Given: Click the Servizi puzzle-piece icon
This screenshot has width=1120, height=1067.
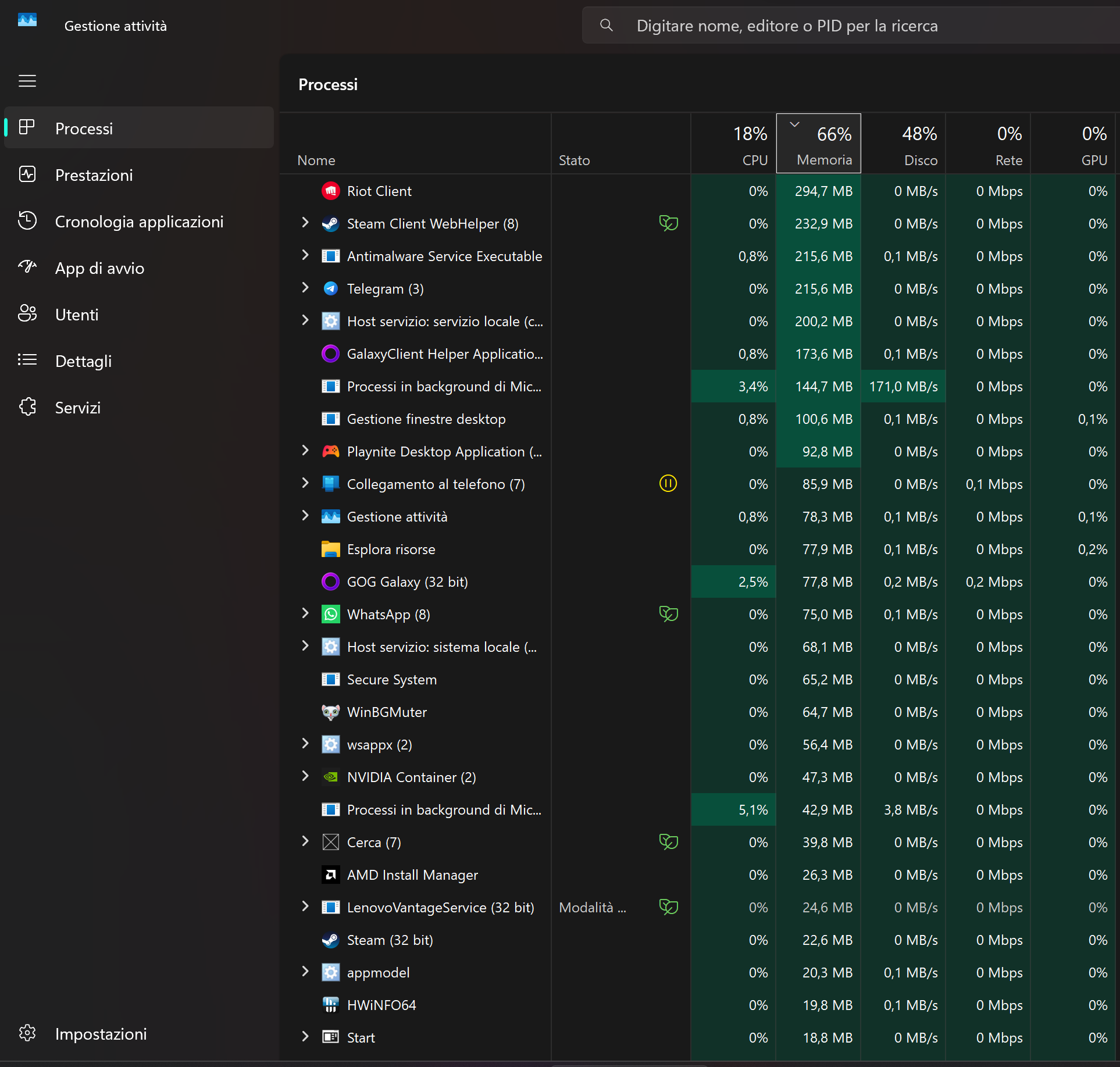Looking at the screenshot, I should point(27,407).
